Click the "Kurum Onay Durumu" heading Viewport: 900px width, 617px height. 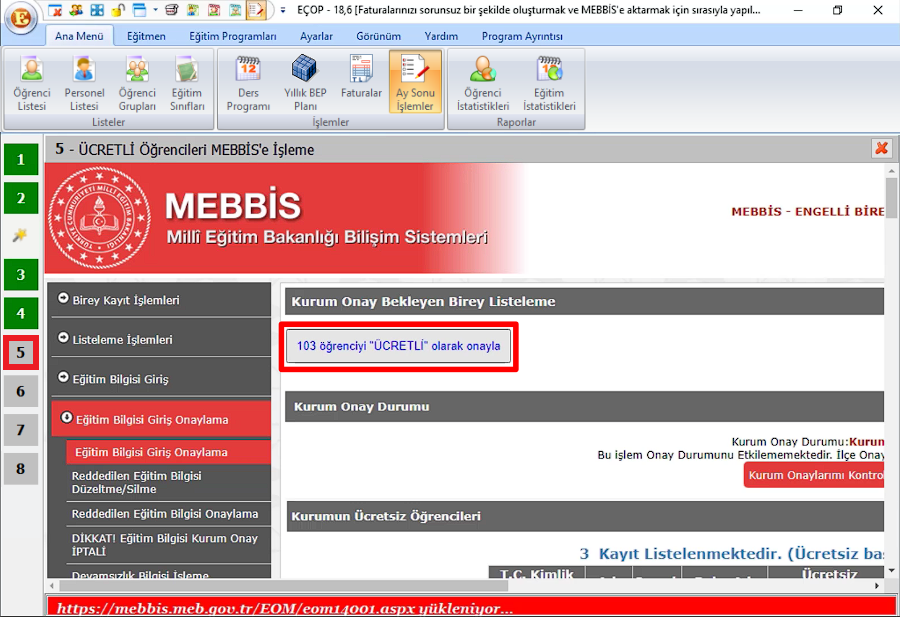tap(362, 406)
